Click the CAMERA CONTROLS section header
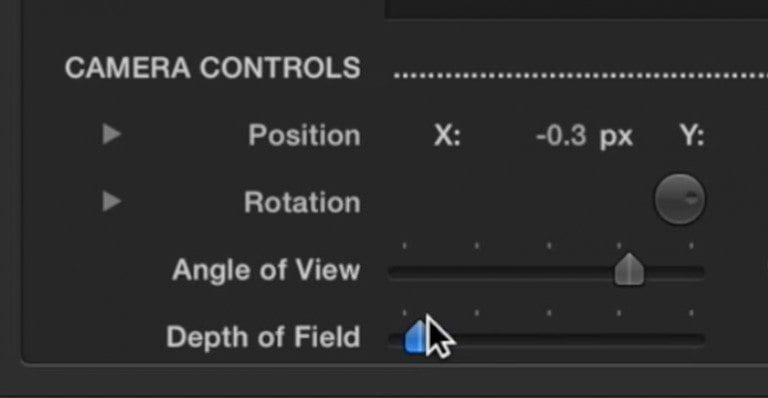The image size is (768, 398). point(213,68)
